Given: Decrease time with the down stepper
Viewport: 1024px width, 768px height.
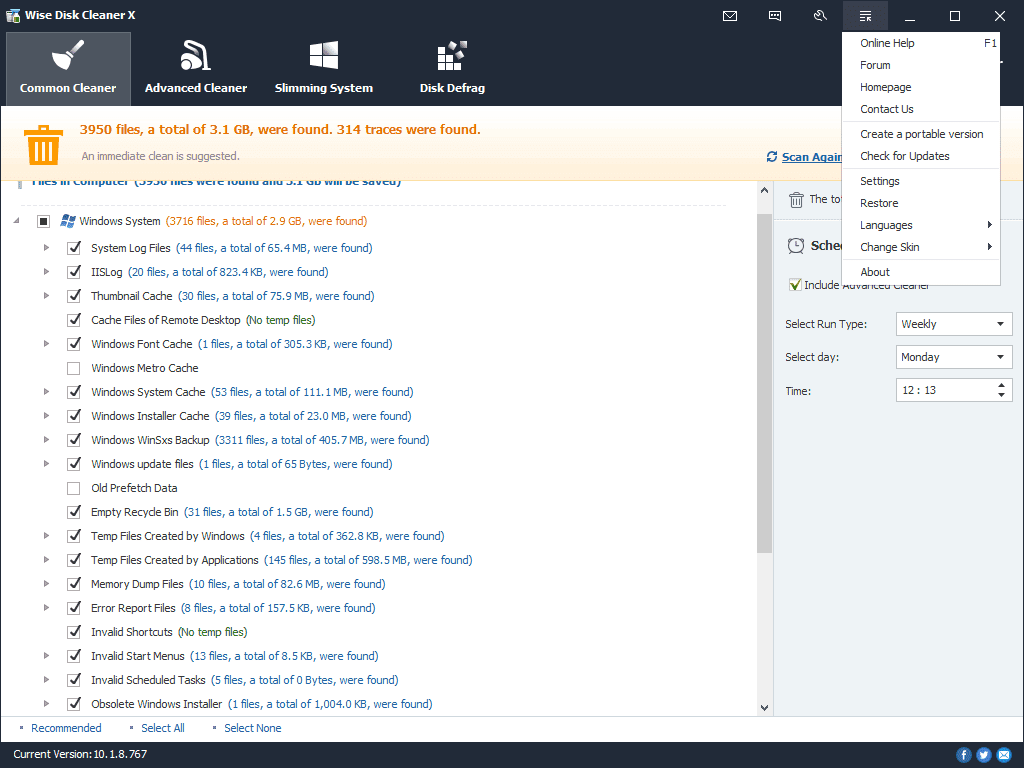Looking at the screenshot, I should [1001, 395].
